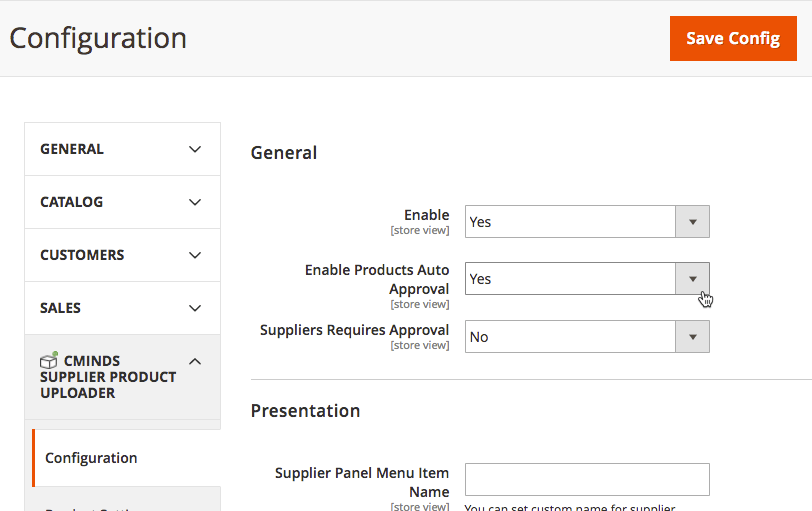Click the CUSTOMERS menu label
This screenshot has height=511, width=812.
click(82, 255)
